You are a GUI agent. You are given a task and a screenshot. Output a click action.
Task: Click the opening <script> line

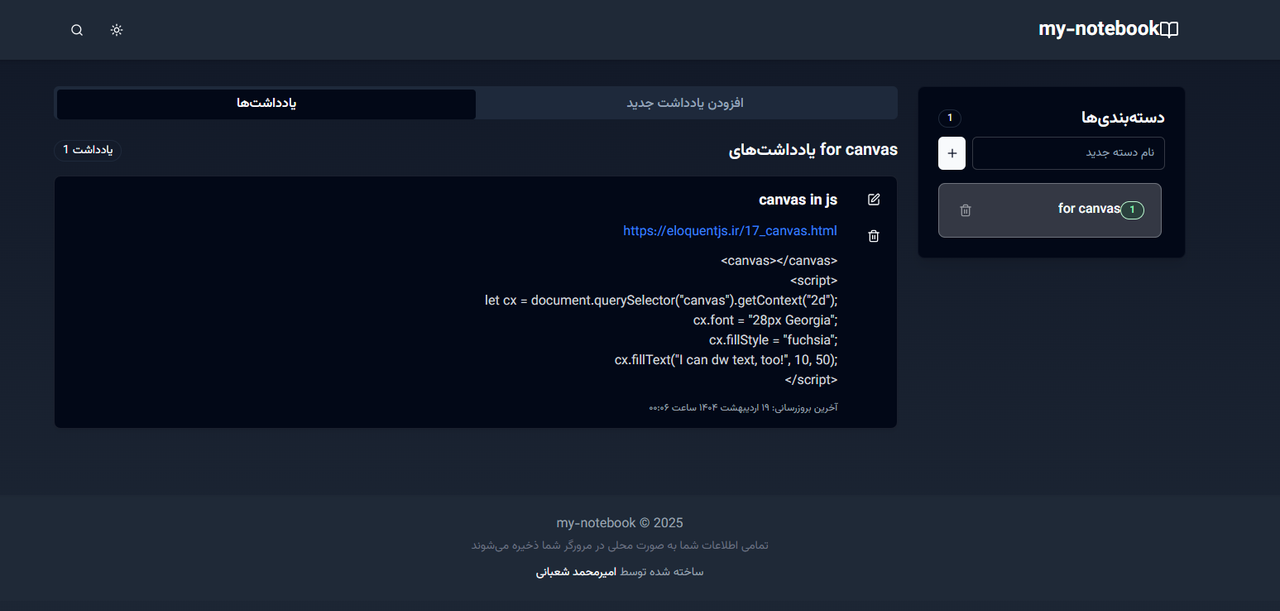click(814, 280)
